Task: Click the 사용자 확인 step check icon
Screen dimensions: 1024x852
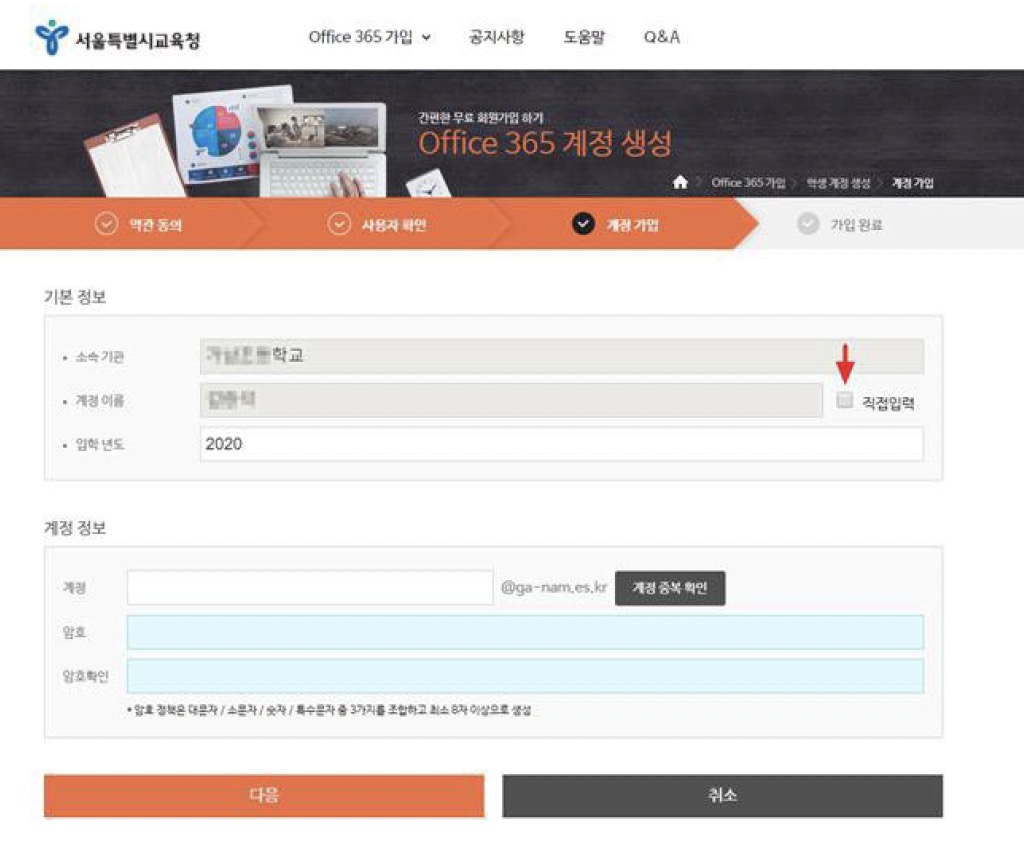Action: pyautogui.click(x=339, y=224)
